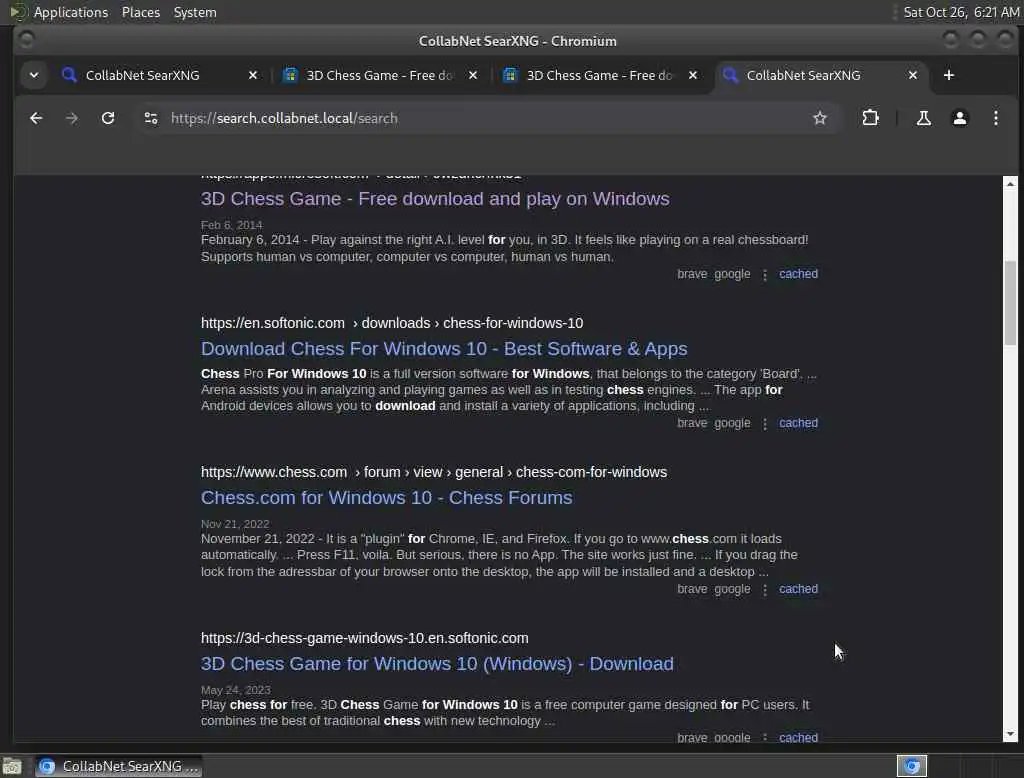The image size is (1024, 778).
Task: Open cached link of Chess.com forums result
Action: pos(798,589)
